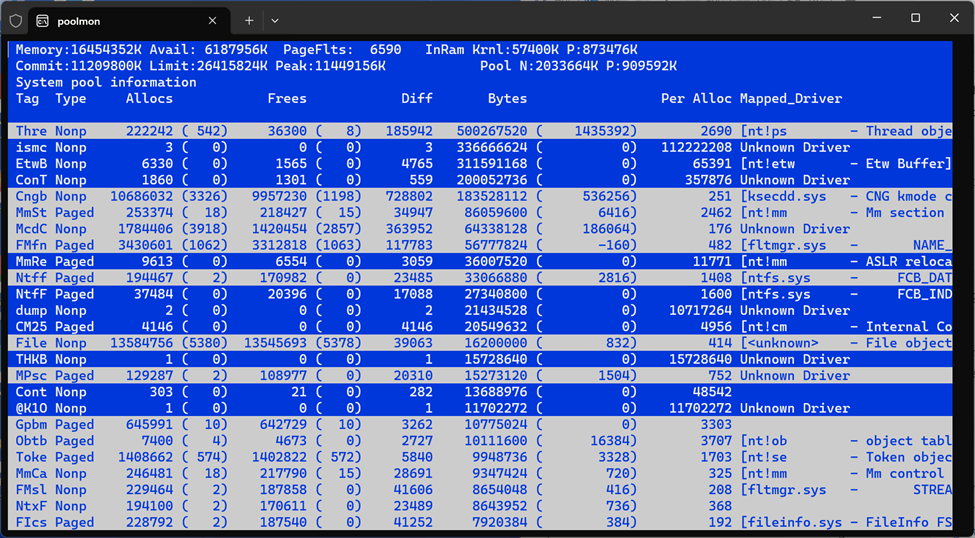This screenshot has width=975, height=538.
Task: Click the System pool information heading
Action: pyautogui.click(x=106, y=82)
